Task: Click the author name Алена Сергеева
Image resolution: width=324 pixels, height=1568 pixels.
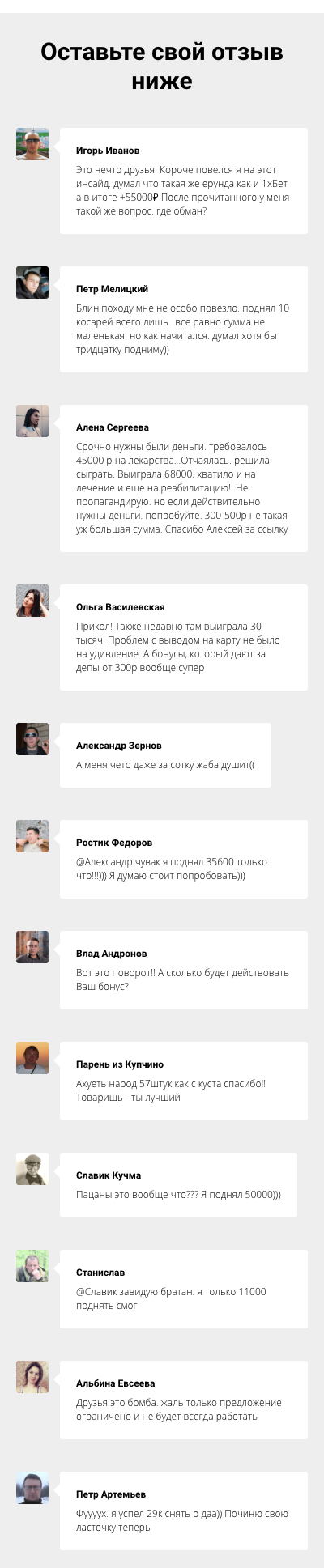Action: (113, 427)
